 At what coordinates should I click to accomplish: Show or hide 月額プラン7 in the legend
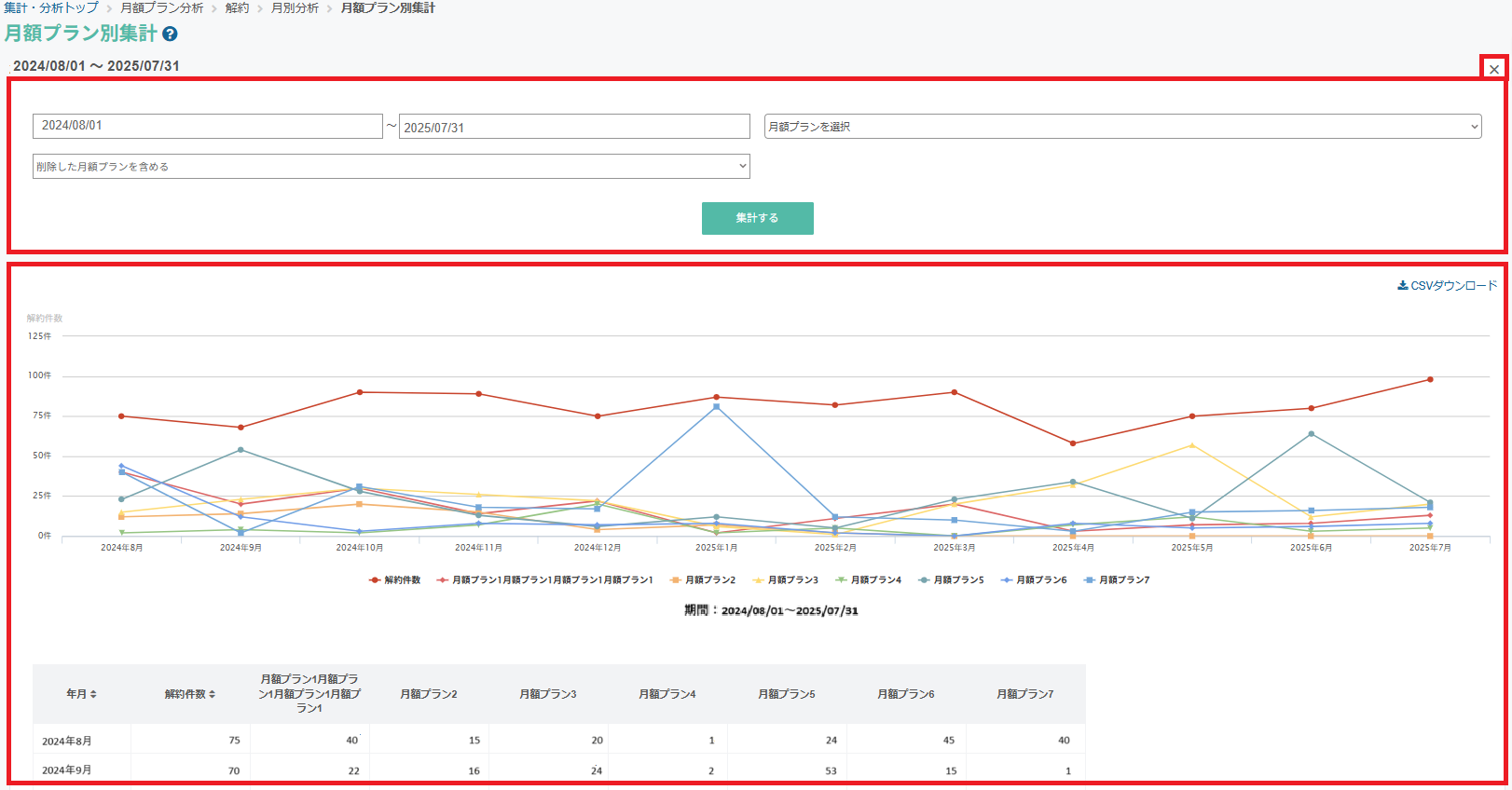(1117, 580)
